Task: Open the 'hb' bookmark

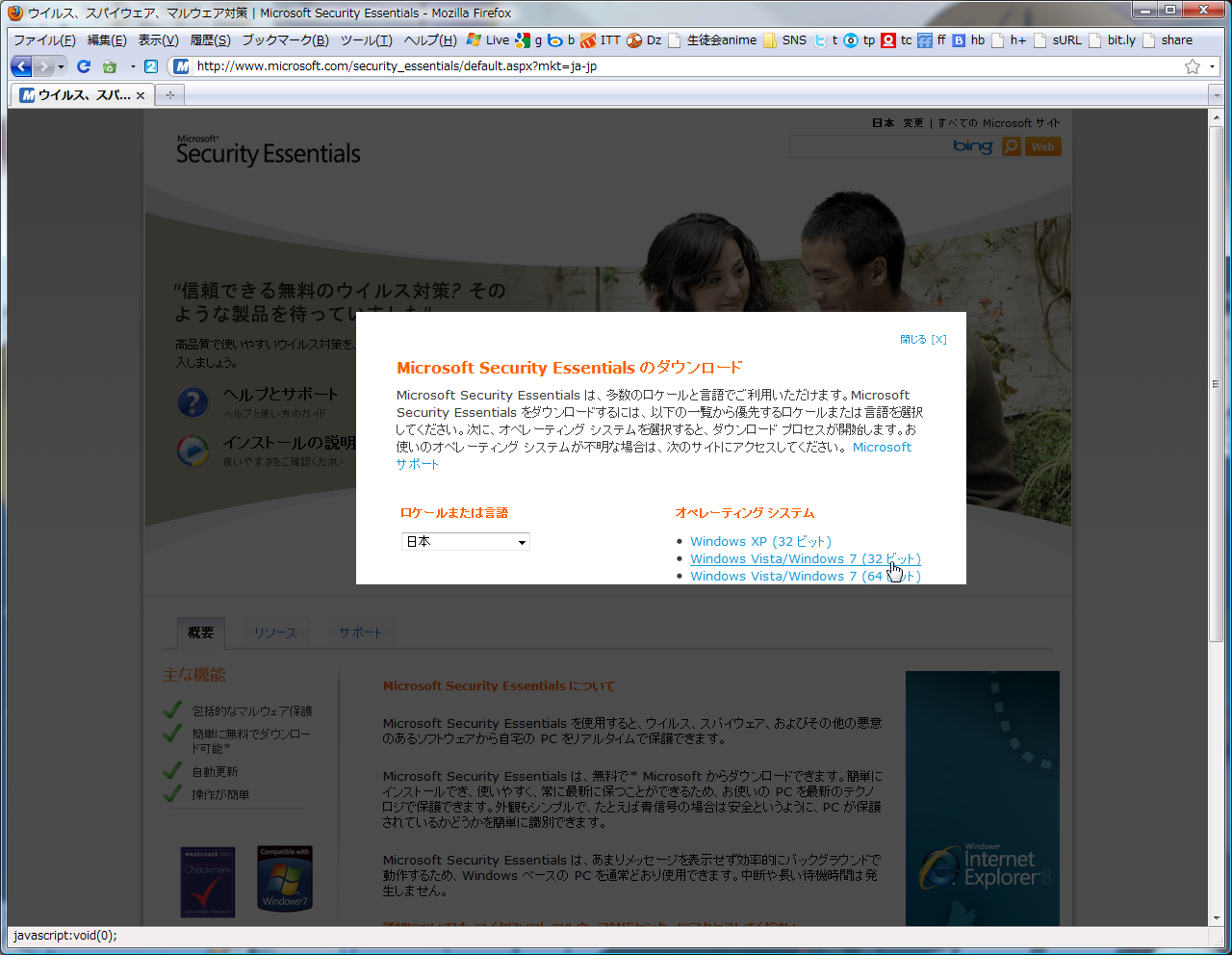Action: tap(969, 40)
